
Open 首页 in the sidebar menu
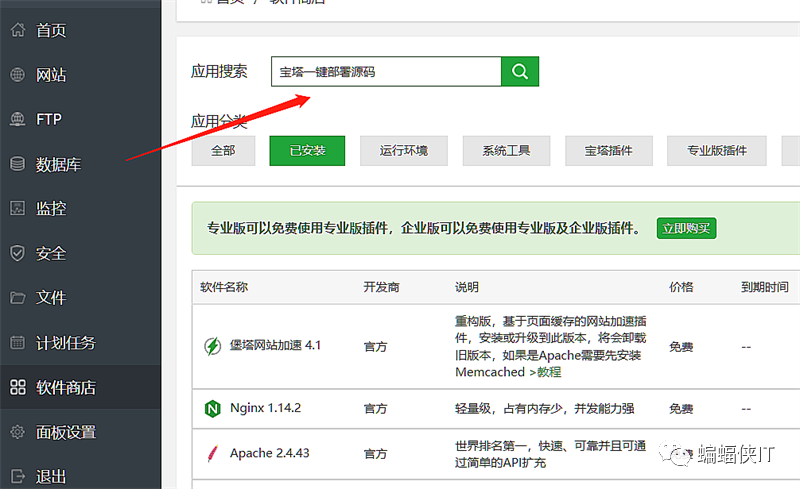point(51,30)
